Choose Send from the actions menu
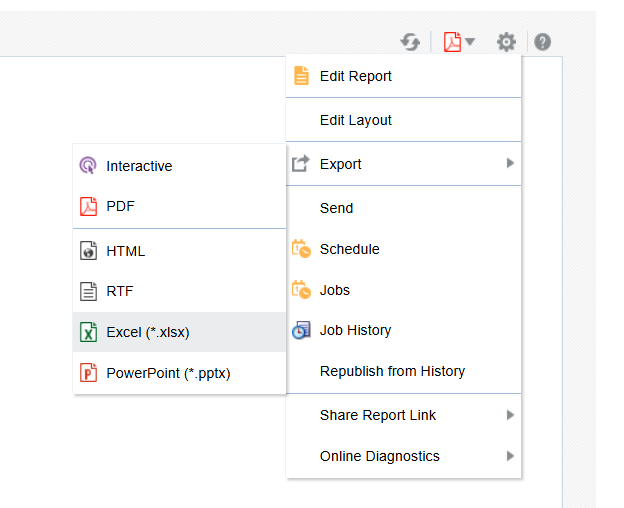The image size is (624, 508). tap(404, 208)
